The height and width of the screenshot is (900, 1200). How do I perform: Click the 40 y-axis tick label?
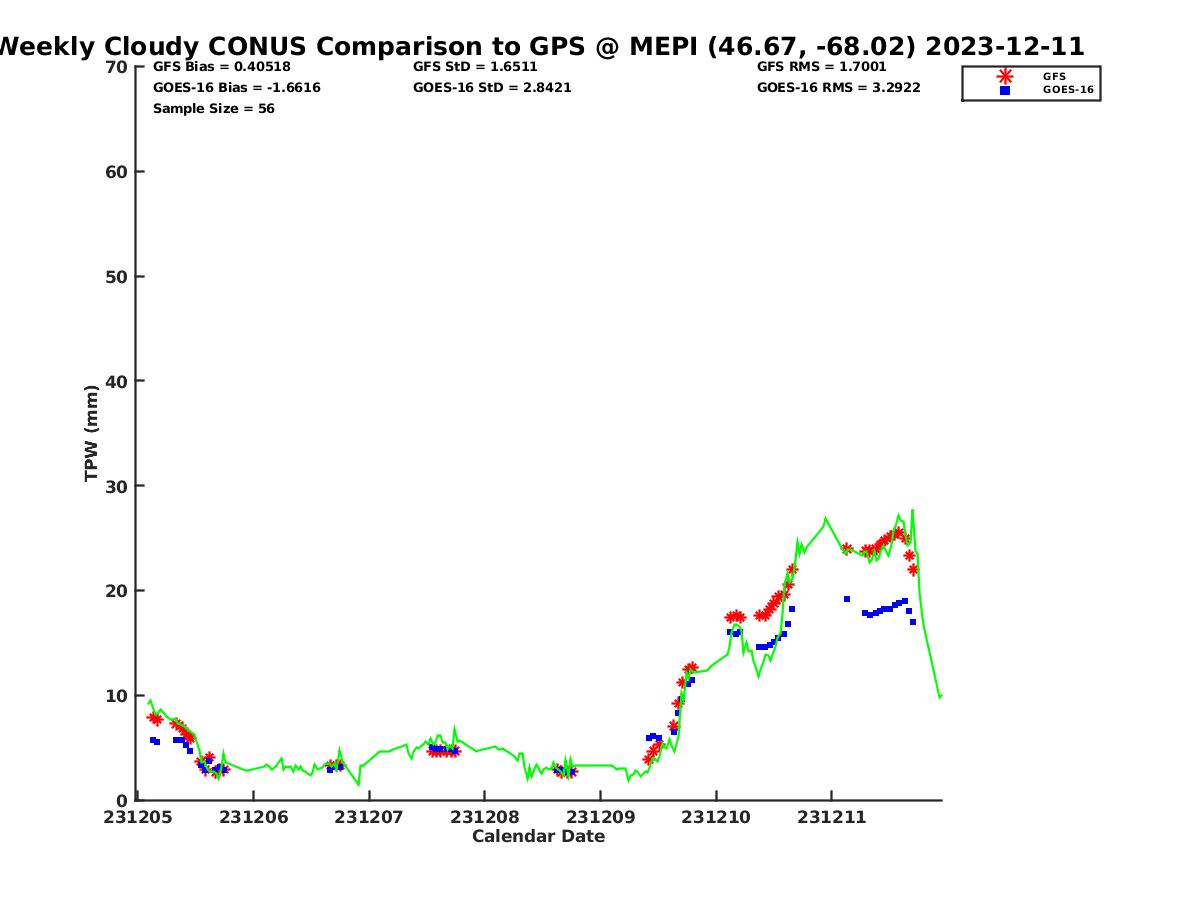(116, 381)
